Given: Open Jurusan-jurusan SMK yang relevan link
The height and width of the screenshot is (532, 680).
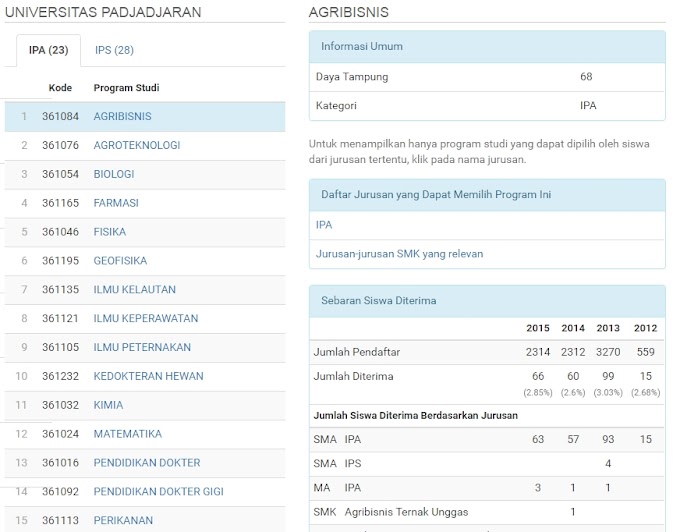Looking at the screenshot, I should [x=399, y=254].
